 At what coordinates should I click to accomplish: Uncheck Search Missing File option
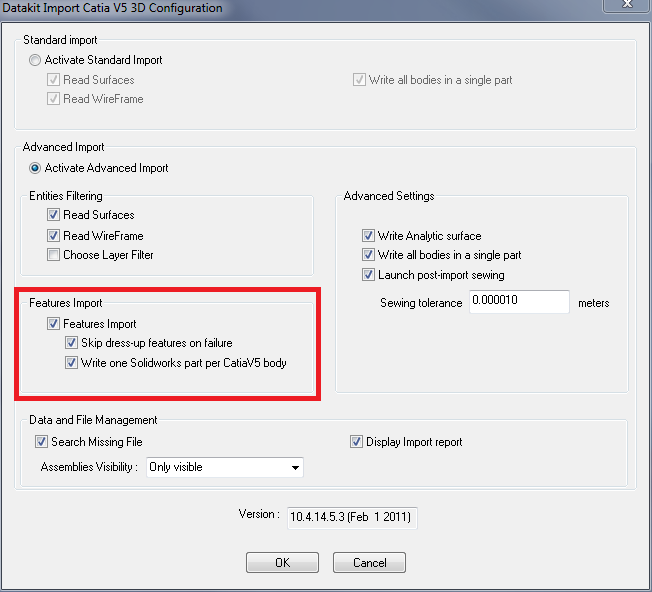point(41,442)
